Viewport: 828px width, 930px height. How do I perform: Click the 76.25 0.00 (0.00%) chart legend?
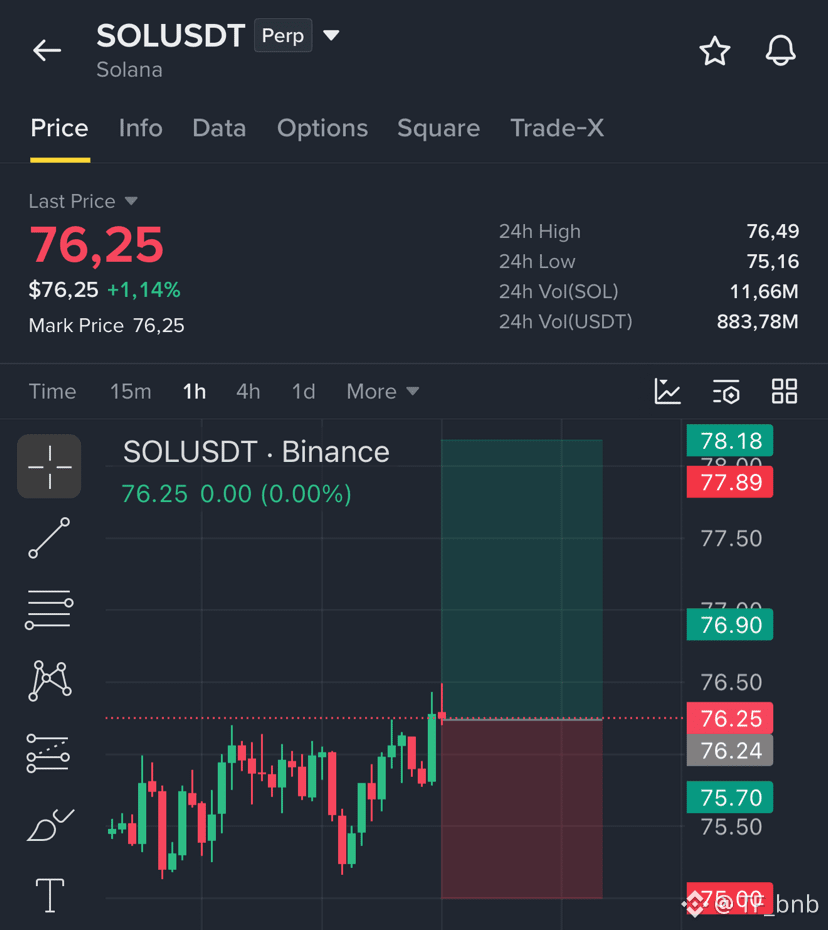coord(237,493)
